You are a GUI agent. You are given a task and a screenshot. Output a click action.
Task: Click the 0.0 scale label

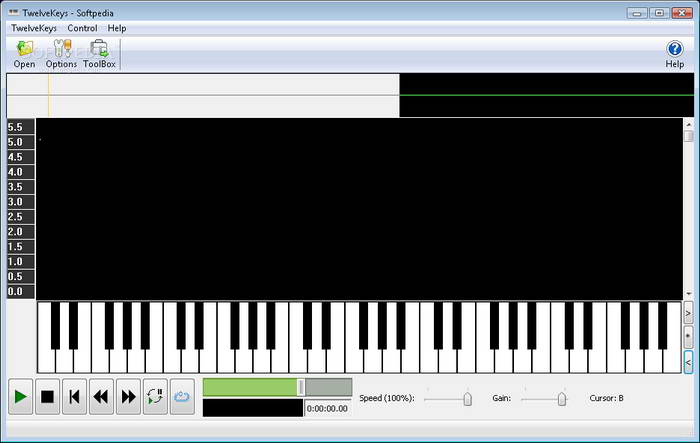[21, 291]
